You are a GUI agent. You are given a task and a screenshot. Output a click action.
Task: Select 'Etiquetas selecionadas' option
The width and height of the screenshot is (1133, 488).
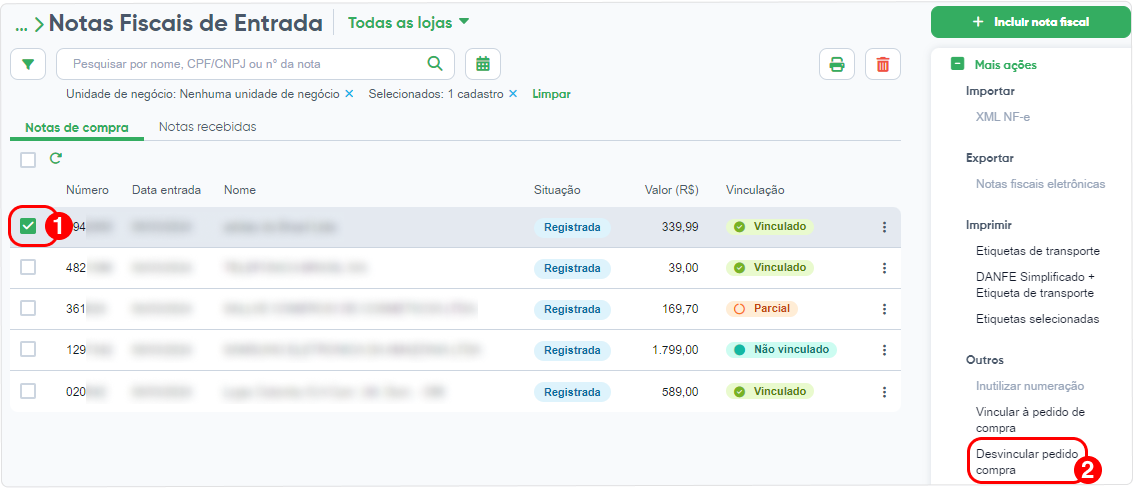(x=1038, y=319)
